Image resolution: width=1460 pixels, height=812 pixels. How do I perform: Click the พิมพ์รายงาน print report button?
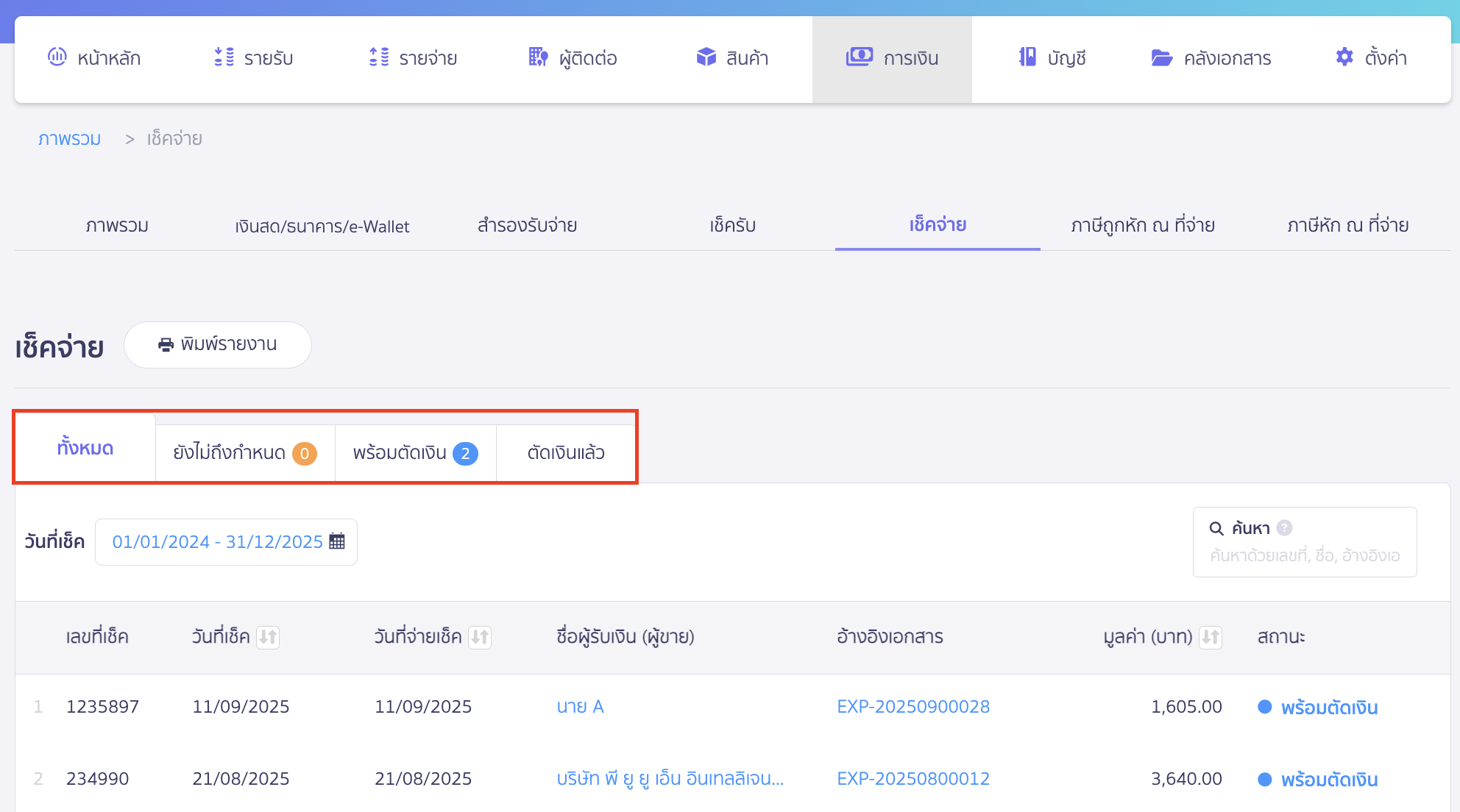[218, 344]
